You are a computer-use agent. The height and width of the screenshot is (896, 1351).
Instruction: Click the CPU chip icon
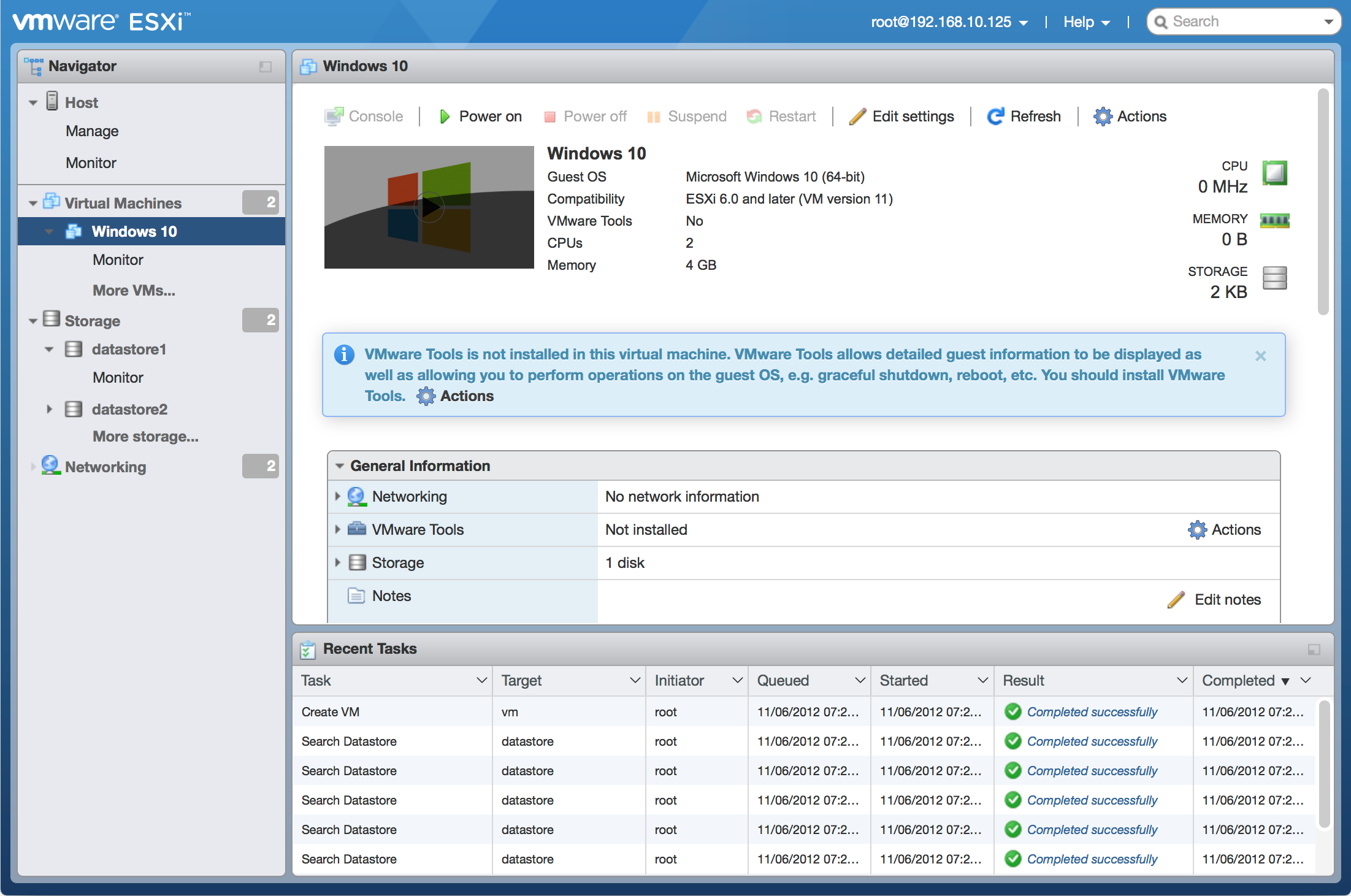coord(1275,173)
